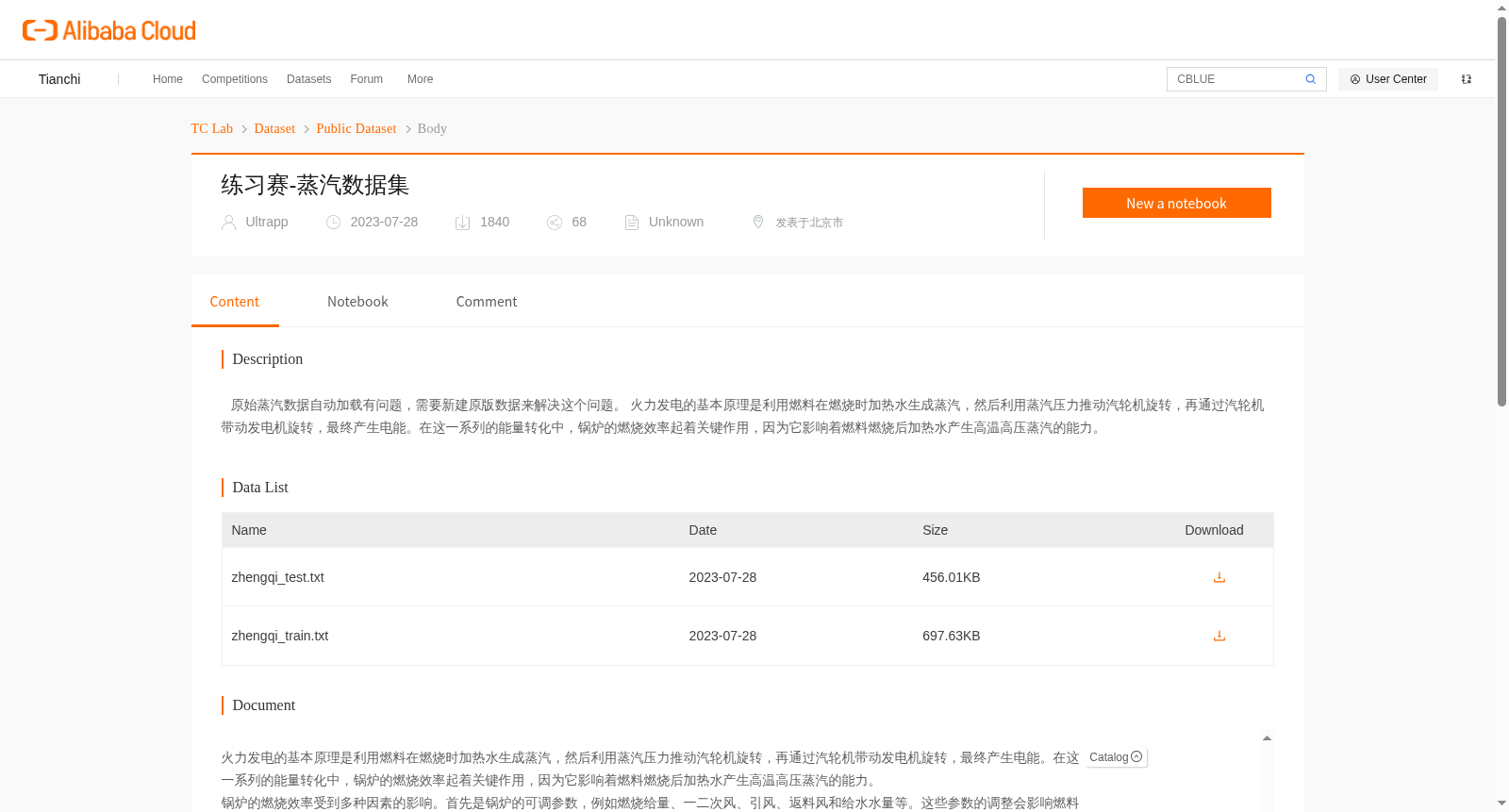
Task: Click the page vertical scrollbar thumb
Action: pyautogui.click(x=1501, y=211)
